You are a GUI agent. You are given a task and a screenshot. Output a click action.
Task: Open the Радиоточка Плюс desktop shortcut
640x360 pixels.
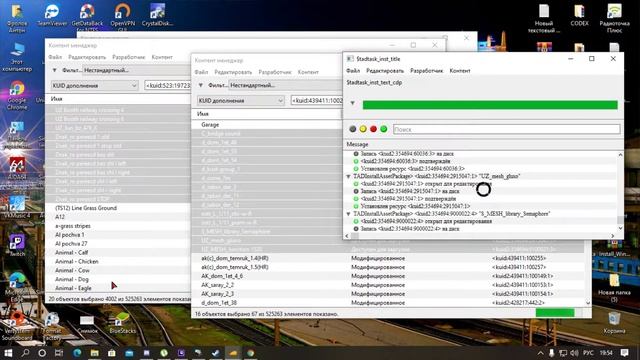click(614, 18)
